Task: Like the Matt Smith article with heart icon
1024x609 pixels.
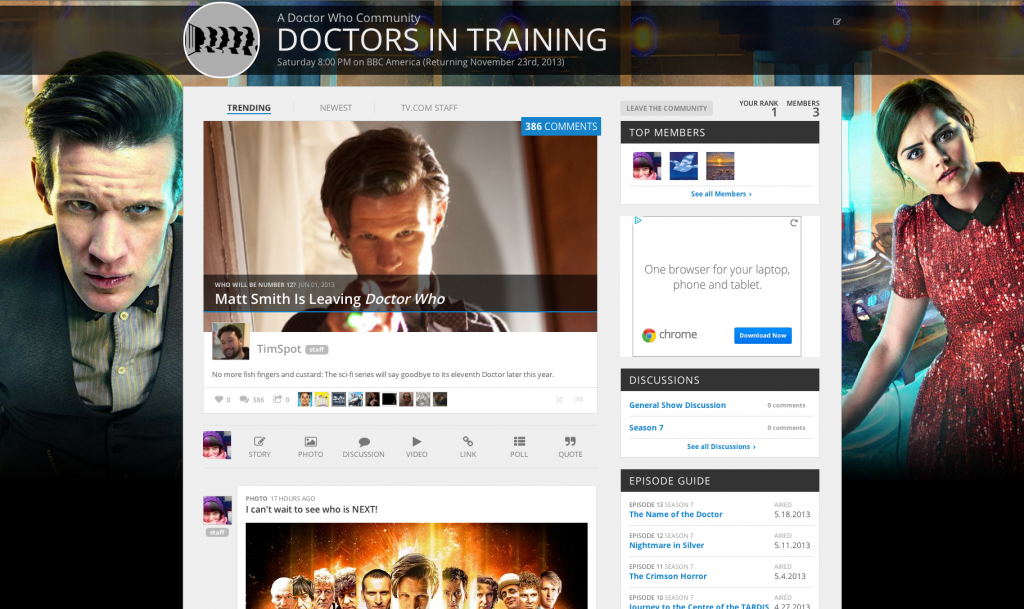Action: tap(219, 399)
